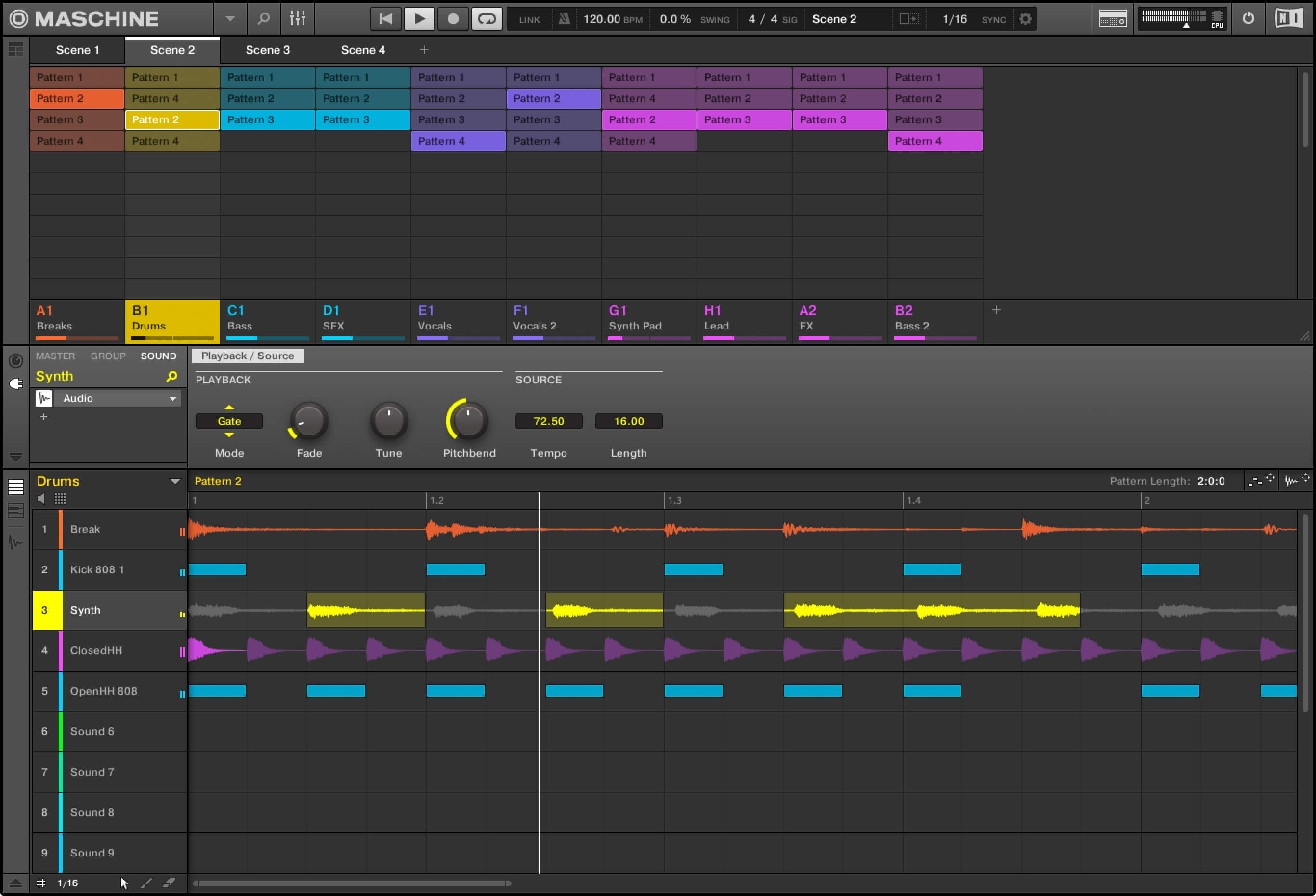
Task: Click the 0.0 % swing value
Action: [x=675, y=19]
